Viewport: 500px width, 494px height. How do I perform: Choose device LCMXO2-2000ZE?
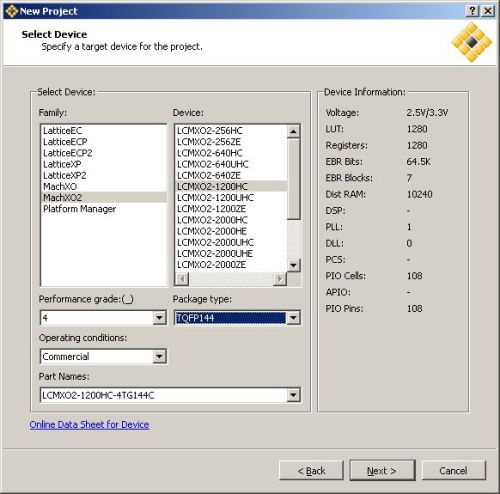pyautogui.click(x=231, y=265)
